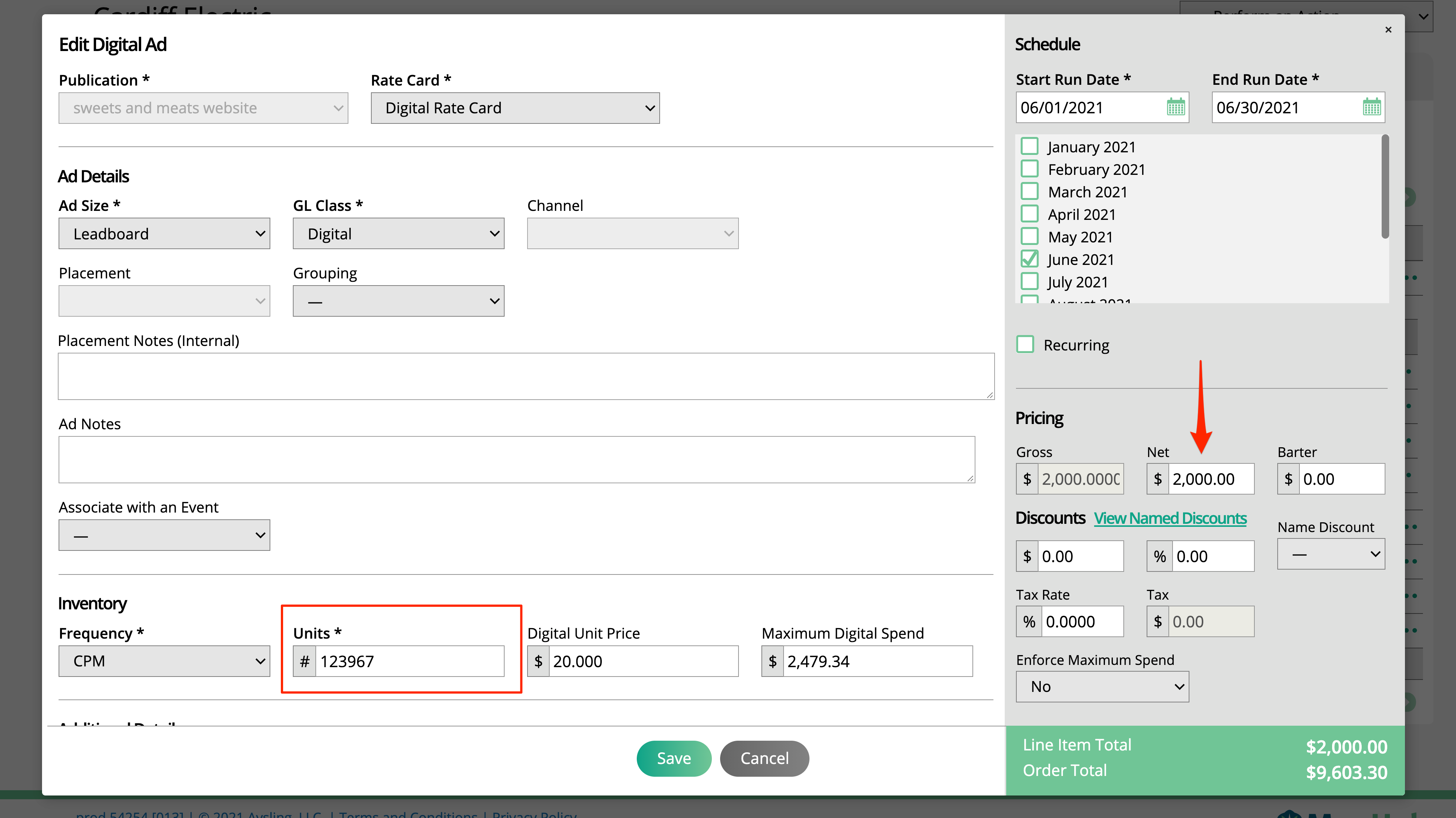Open the View Named Discounts link
Image resolution: width=1456 pixels, height=818 pixels.
click(1170, 519)
